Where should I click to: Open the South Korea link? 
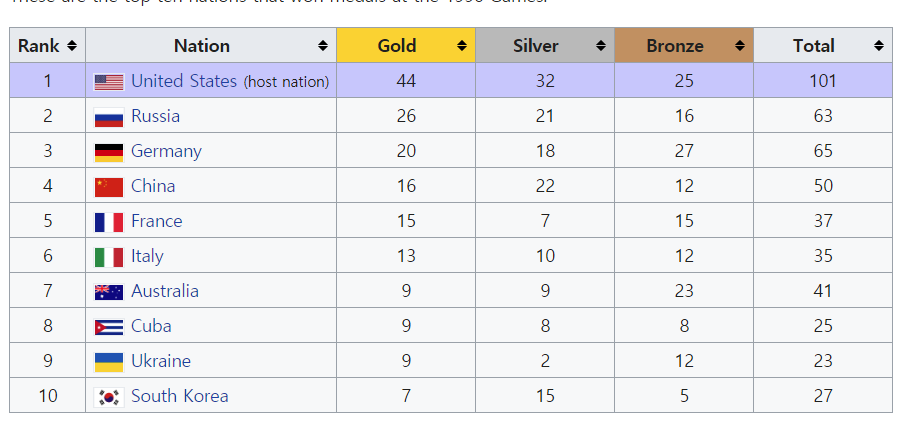coord(180,396)
